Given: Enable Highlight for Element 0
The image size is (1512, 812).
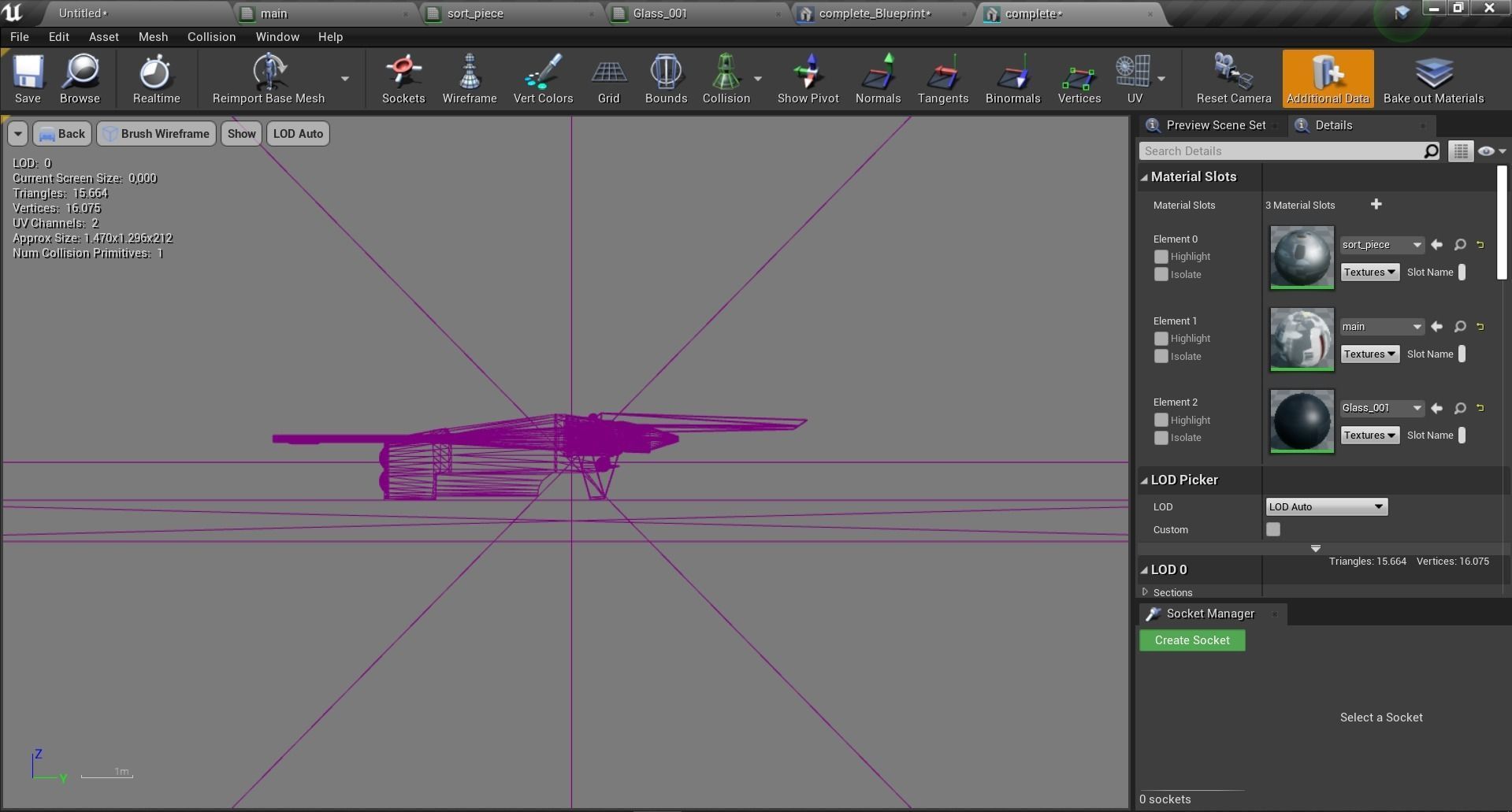Looking at the screenshot, I should point(1161,257).
